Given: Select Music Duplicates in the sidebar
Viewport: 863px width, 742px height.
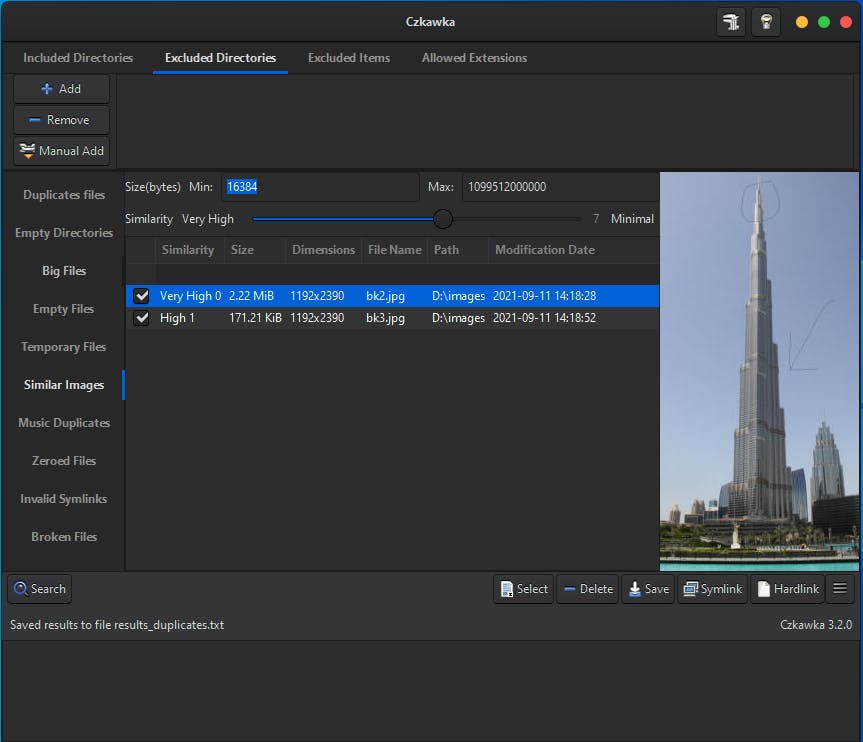Looking at the screenshot, I should click(64, 423).
